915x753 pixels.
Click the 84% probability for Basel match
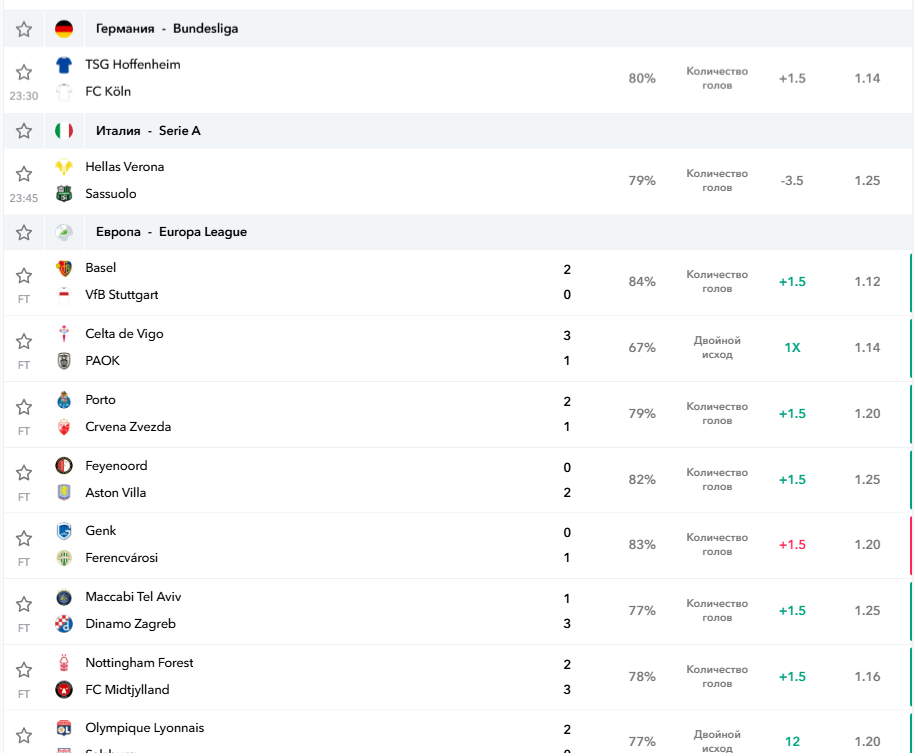(642, 282)
